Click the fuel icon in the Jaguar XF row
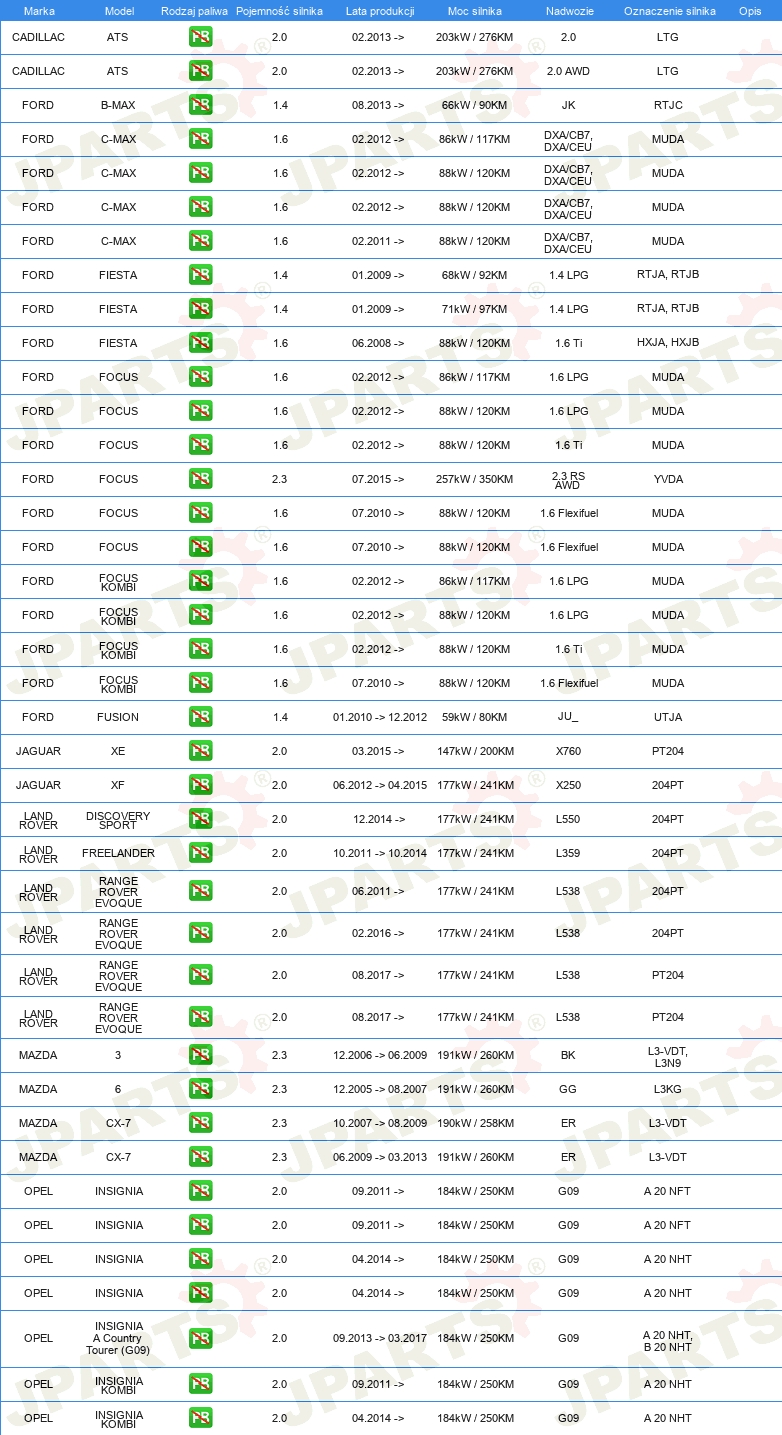This screenshot has height=1435, width=782. point(200,785)
